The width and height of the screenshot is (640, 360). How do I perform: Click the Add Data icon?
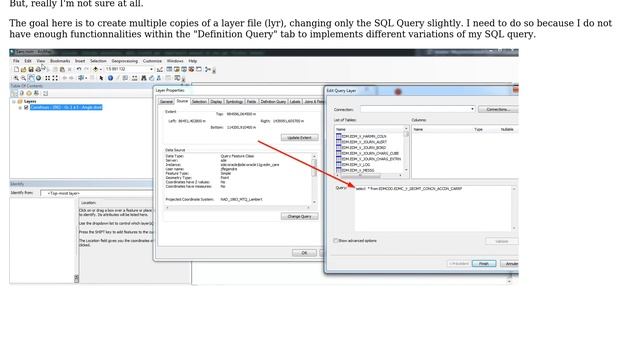point(96,69)
